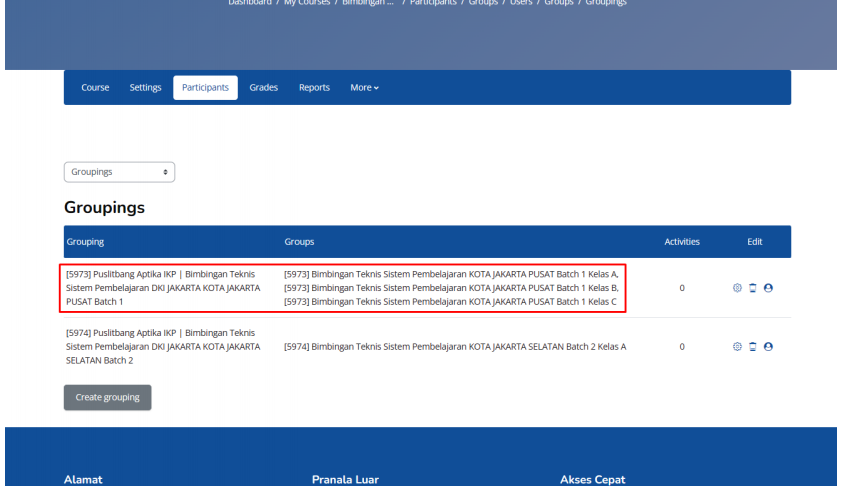Click trash icon for 5974 Jakarta Selatan grouping
The height and width of the screenshot is (486, 851).
click(753, 347)
